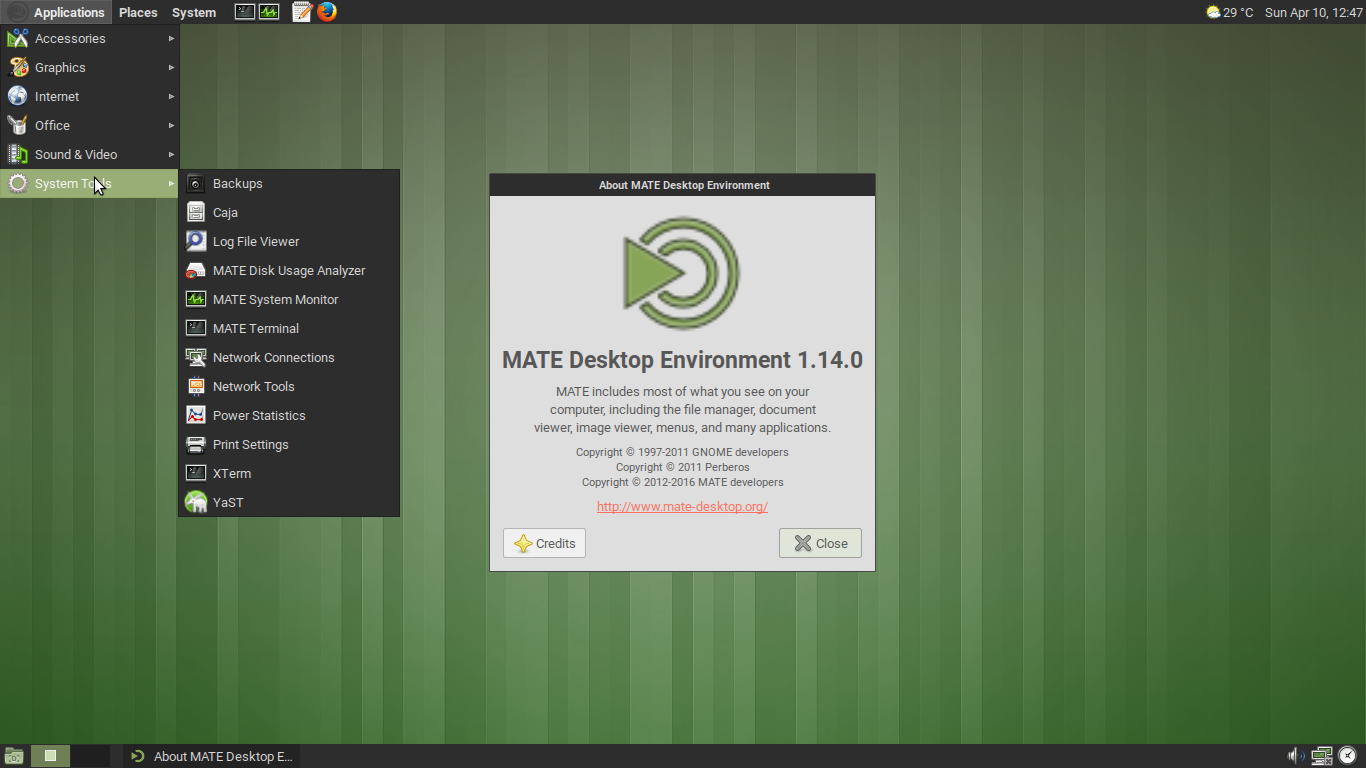Click the line Copyright © 2012-2016 MATE developers
The image size is (1366, 768).
[682, 482]
